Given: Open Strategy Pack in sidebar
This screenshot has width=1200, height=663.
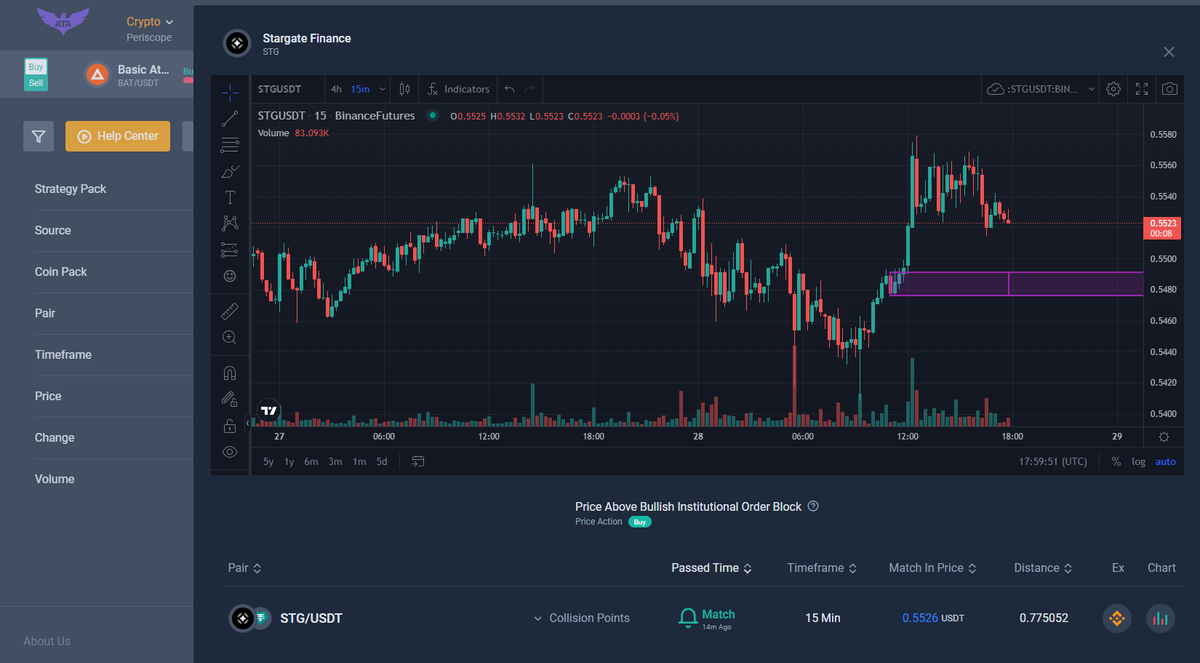Looking at the screenshot, I should [x=70, y=189].
